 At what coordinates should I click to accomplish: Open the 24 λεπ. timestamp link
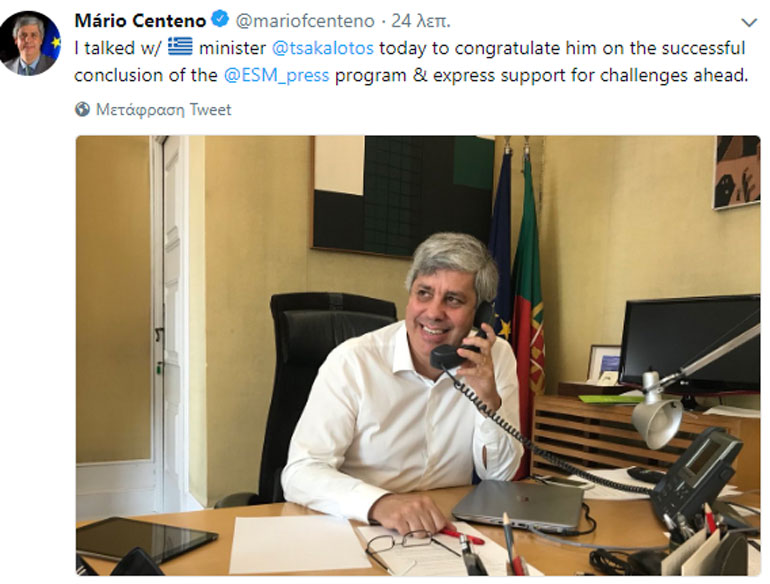pos(420,21)
